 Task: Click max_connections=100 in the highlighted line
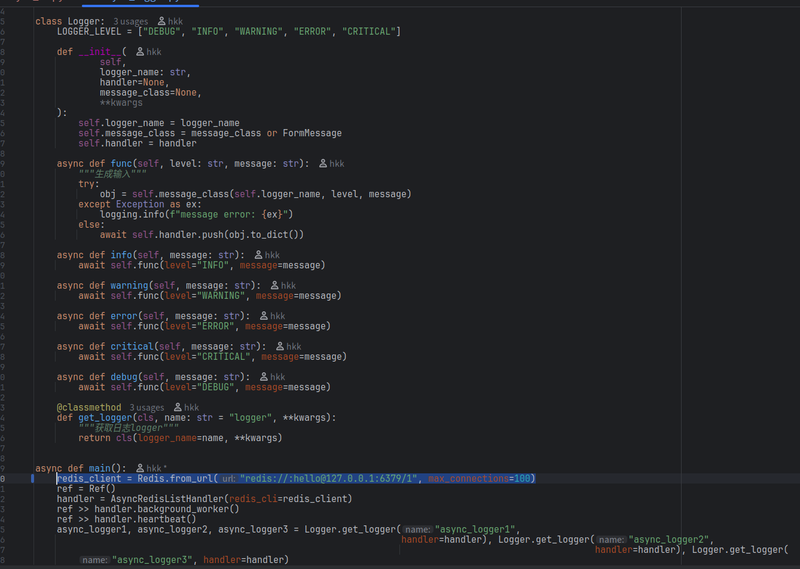click(480, 479)
